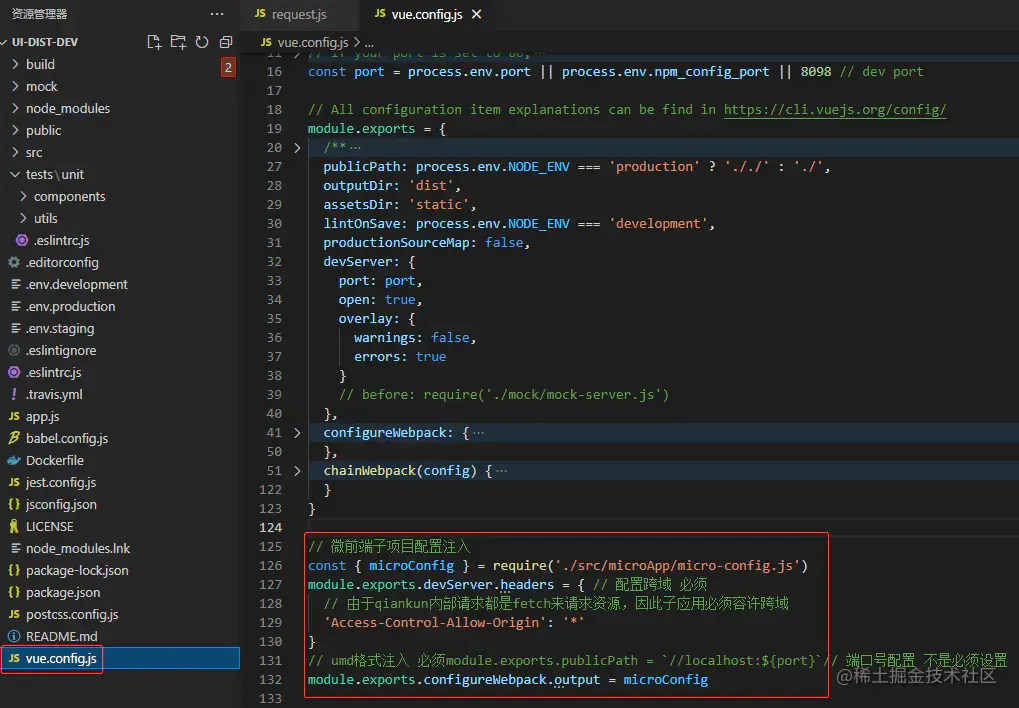Click vue.config.js in the editor breadcrumb

(x=313, y=44)
